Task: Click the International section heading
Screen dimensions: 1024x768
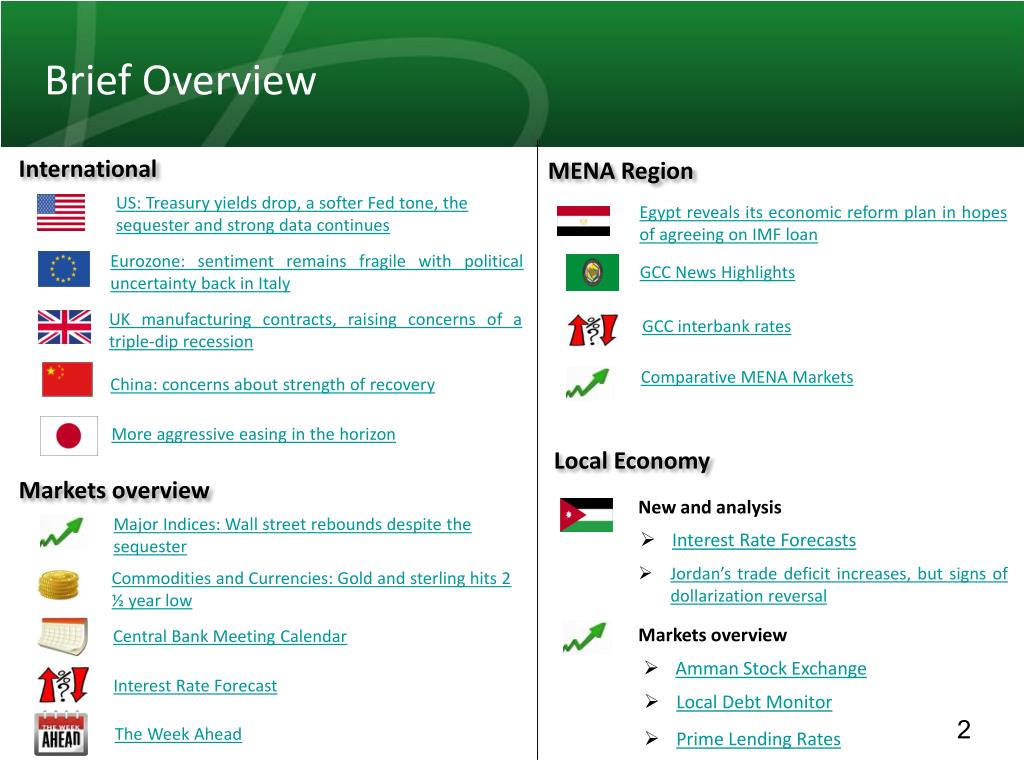Action: (88, 169)
